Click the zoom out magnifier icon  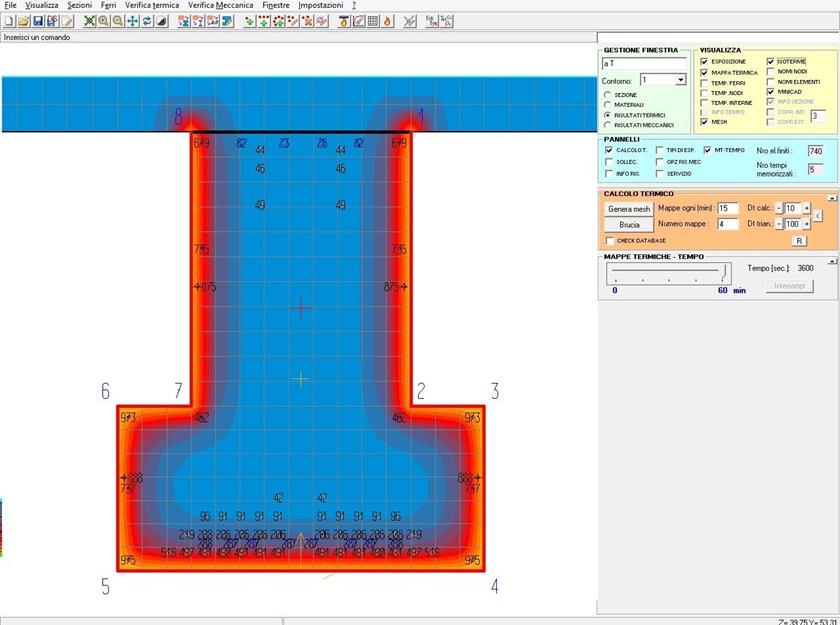click(x=118, y=21)
